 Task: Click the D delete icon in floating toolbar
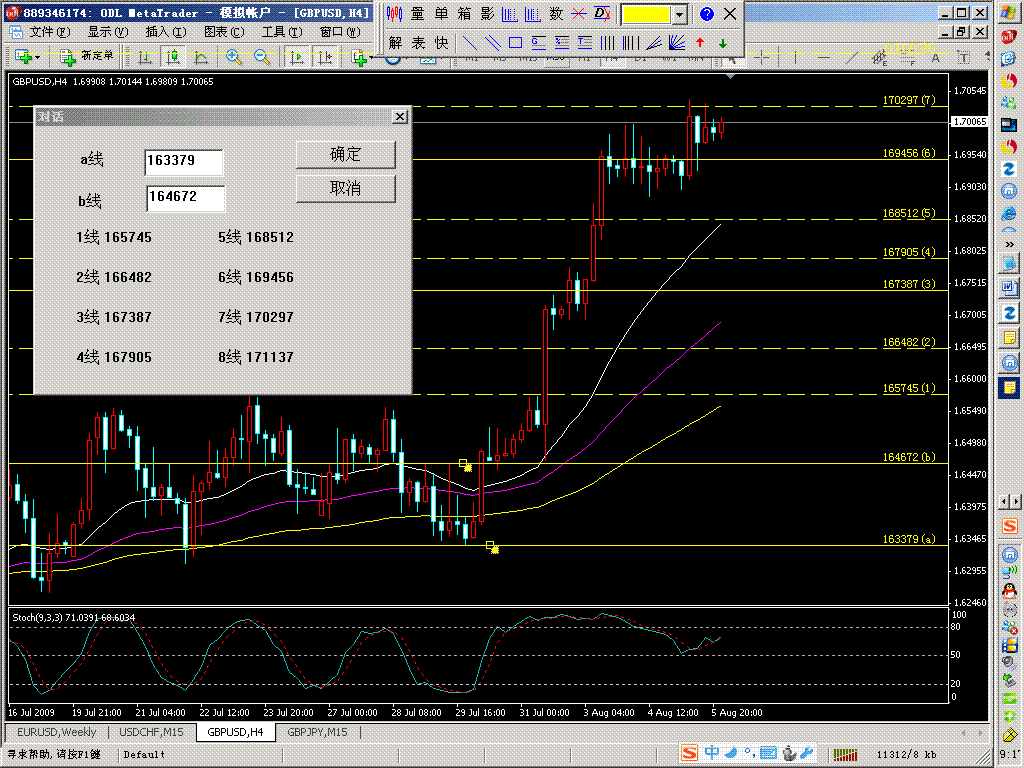pos(602,14)
